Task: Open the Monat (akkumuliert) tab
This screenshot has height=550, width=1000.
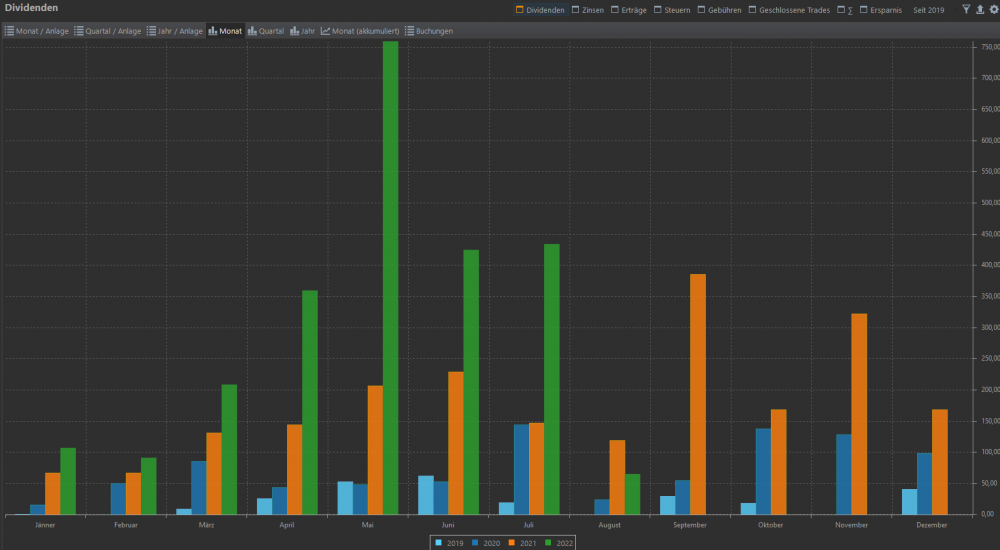Action: [x=360, y=31]
